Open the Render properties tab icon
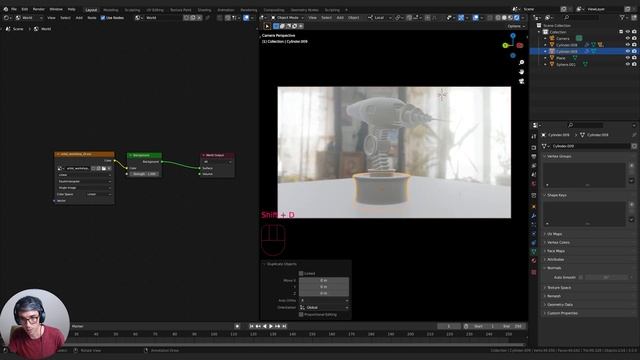Screen dimensions: 640x360 534,147
